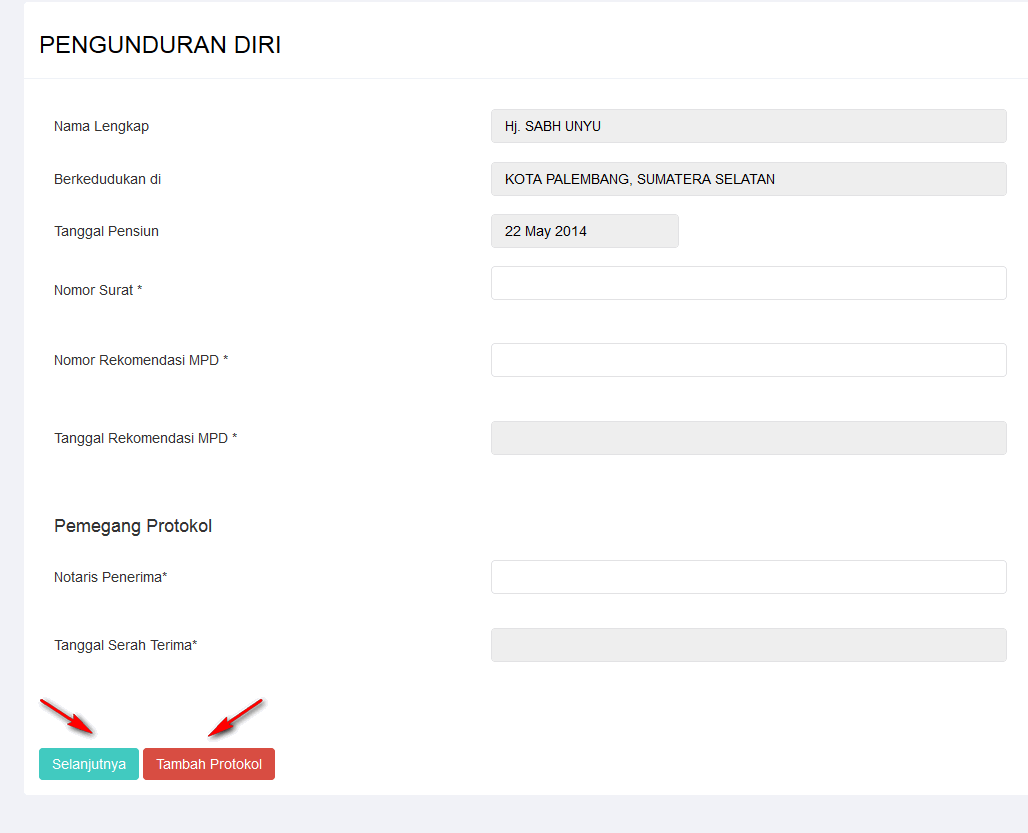Screen dimensions: 1028x833
Task: Open the Tanggal Serah Terima date field
Action: 748,645
